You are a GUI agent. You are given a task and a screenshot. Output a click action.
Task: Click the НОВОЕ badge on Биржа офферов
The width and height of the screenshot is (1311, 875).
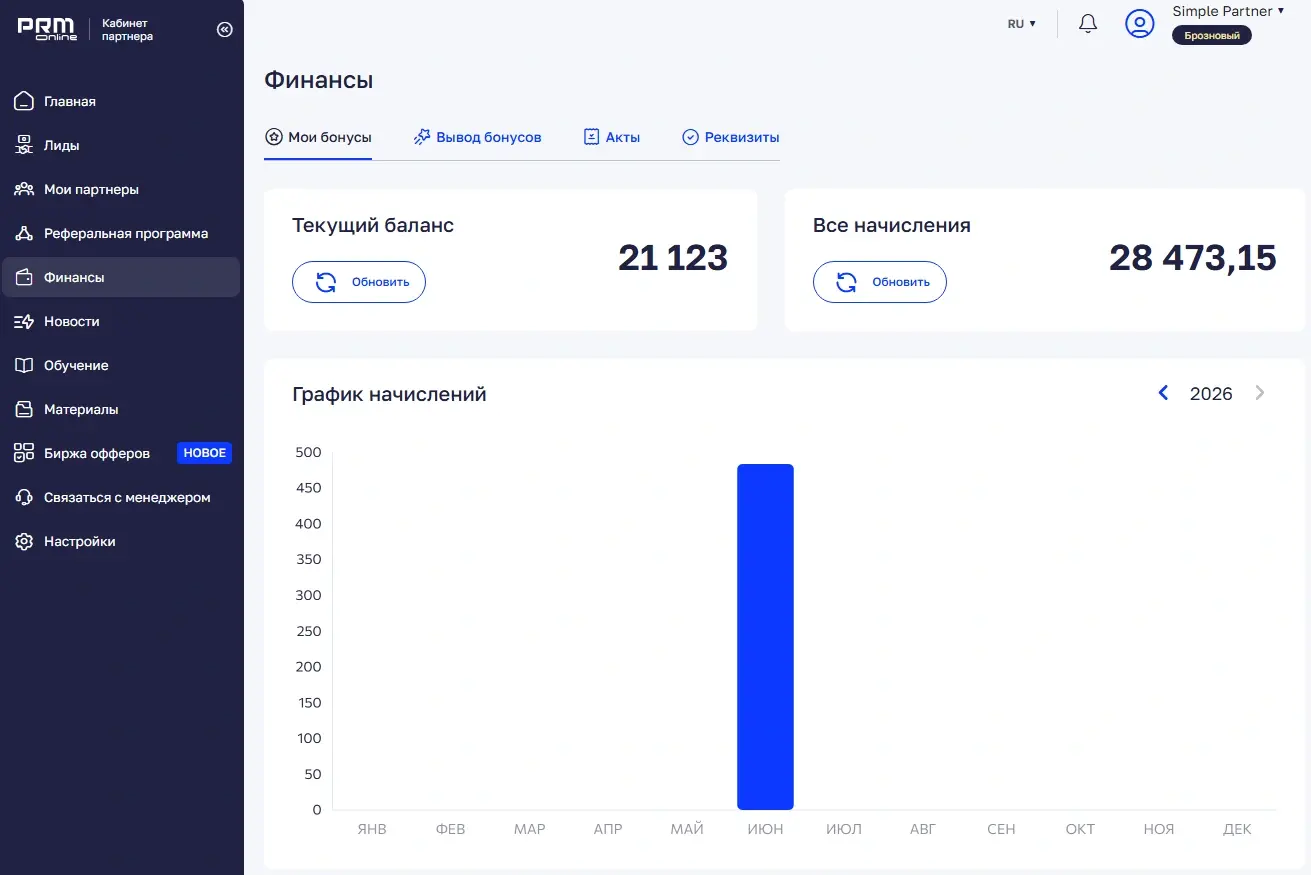pyautogui.click(x=205, y=453)
